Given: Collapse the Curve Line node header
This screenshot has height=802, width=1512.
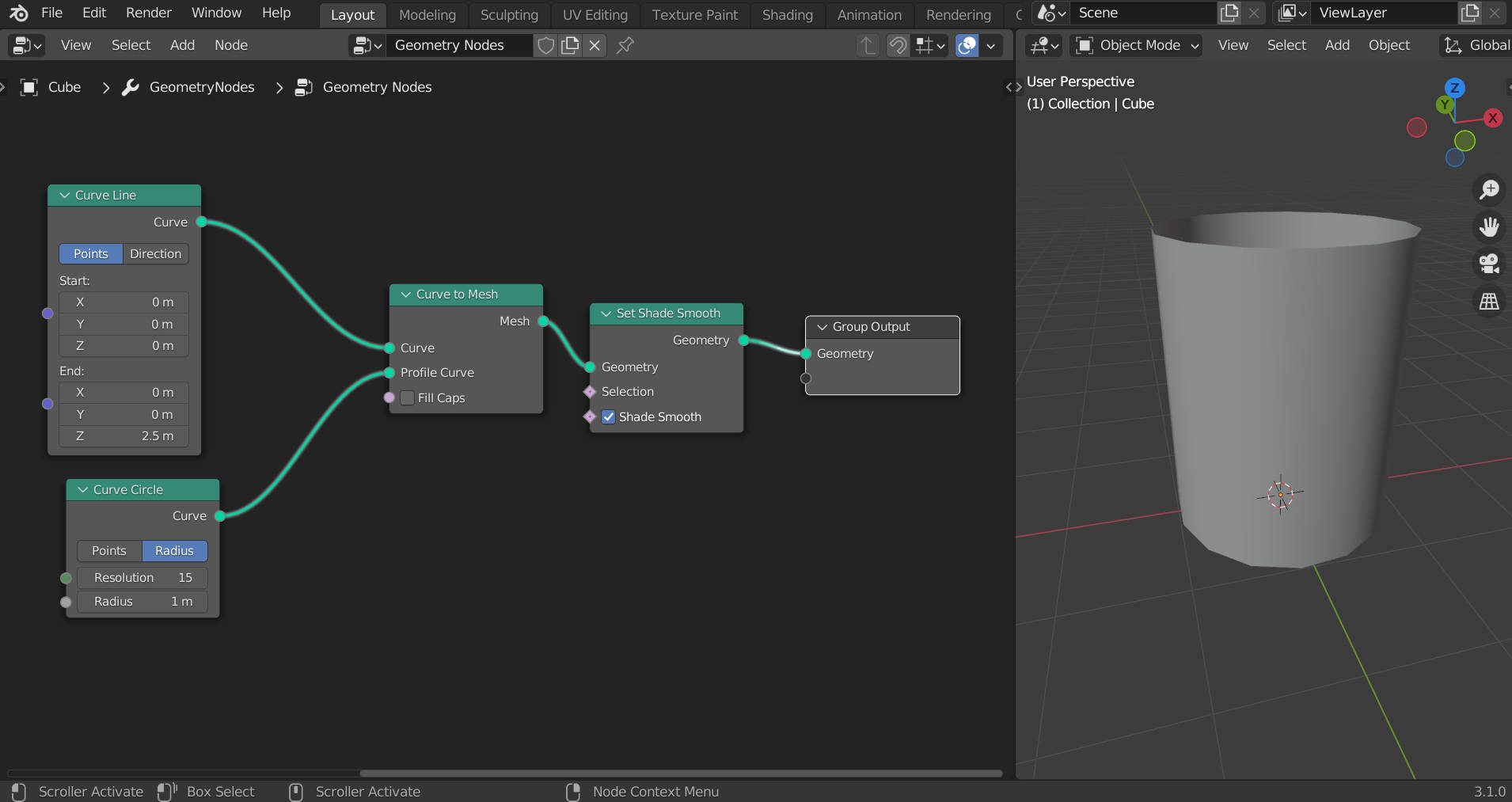Looking at the screenshot, I should pyautogui.click(x=63, y=195).
